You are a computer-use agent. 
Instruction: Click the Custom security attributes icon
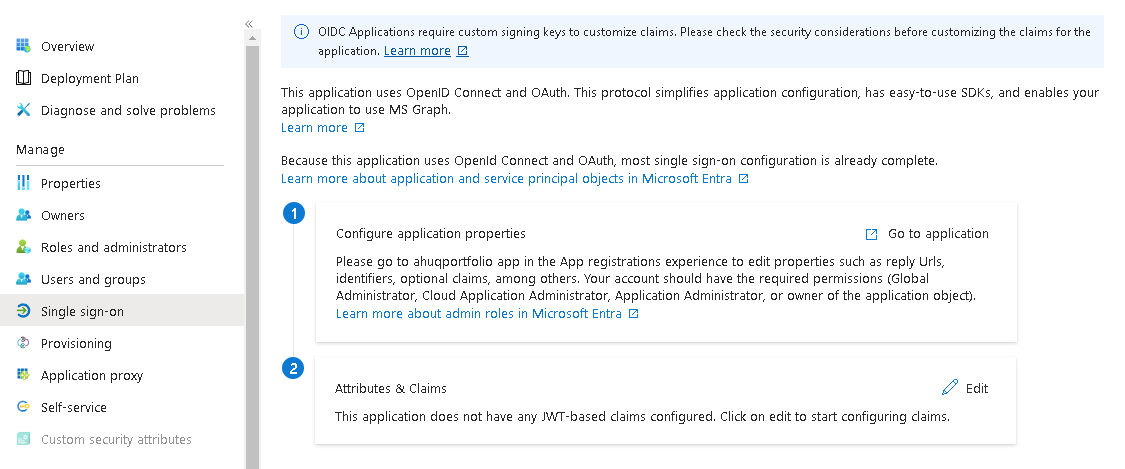click(x=23, y=438)
